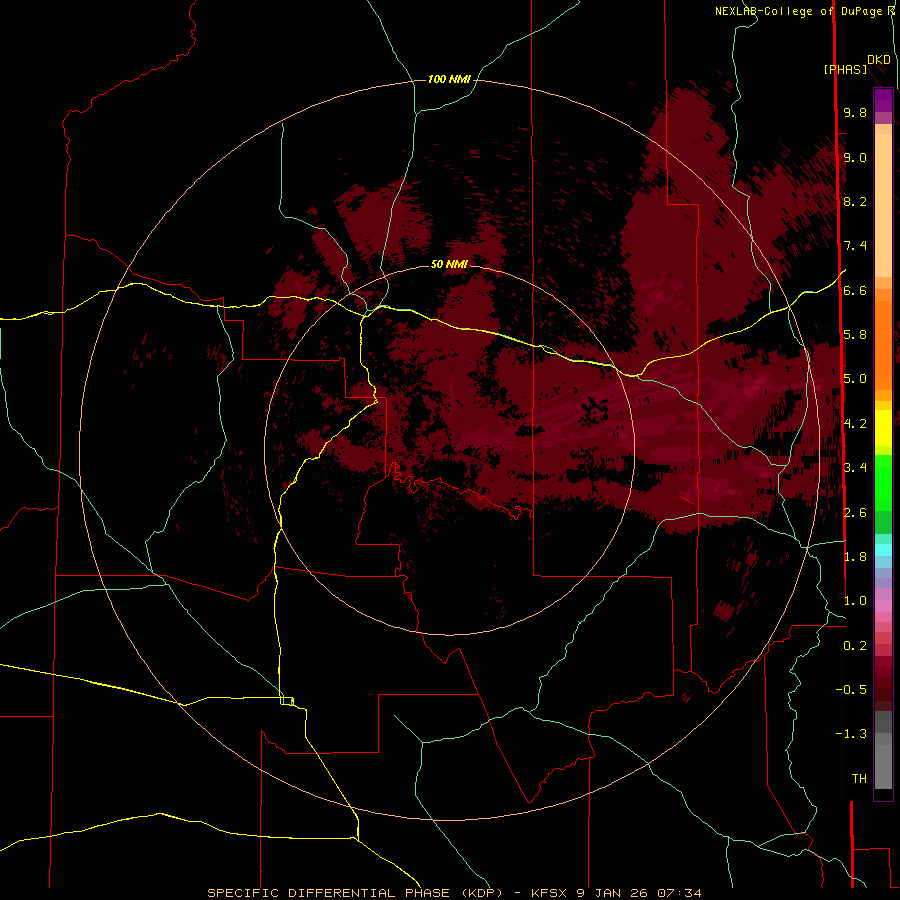
Task: Click the 5.8 value on the scale
Action: coord(855,335)
